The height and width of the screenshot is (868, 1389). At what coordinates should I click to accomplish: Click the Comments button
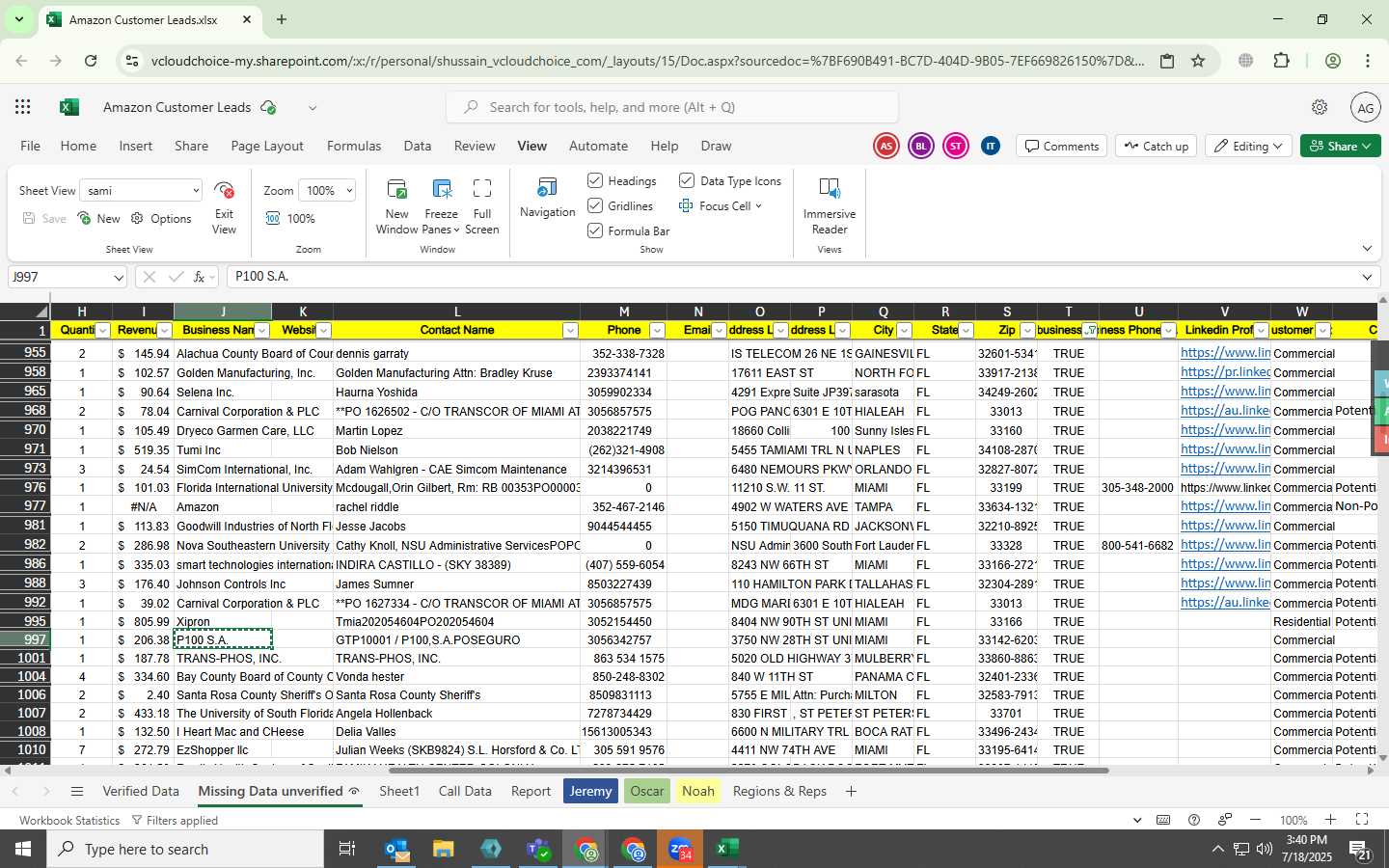tap(1062, 146)
